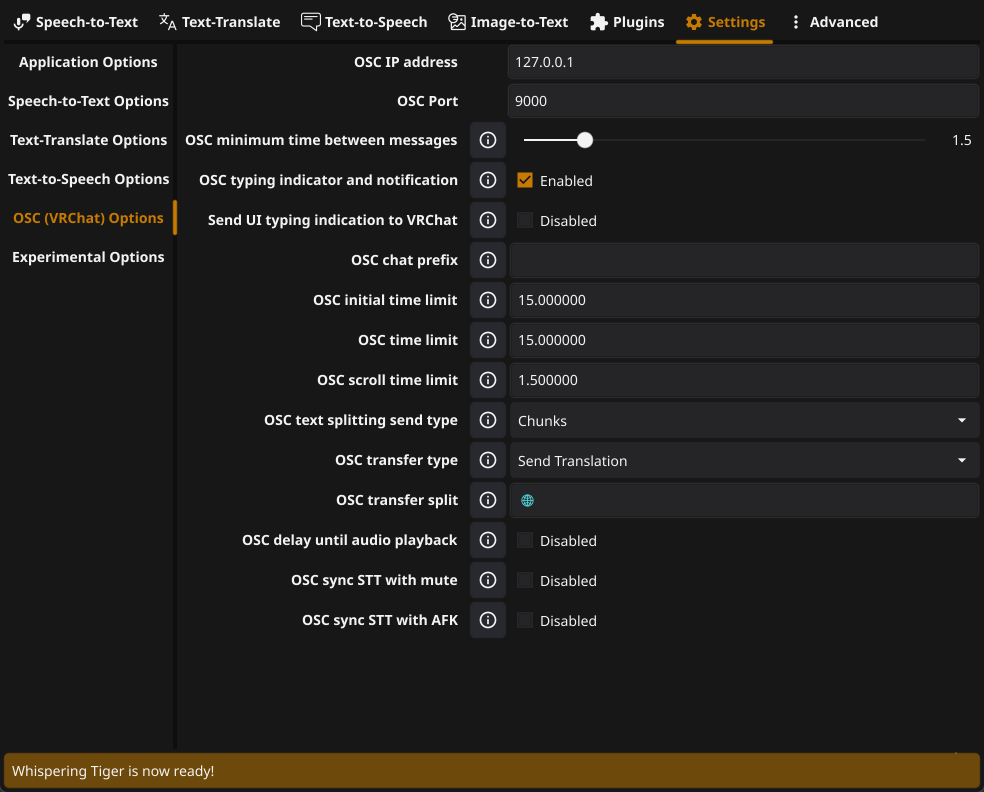The height and width of the screenshot is (792, 984).
Task: Click the OSC Port input field
Action: (x=743, y=101)
